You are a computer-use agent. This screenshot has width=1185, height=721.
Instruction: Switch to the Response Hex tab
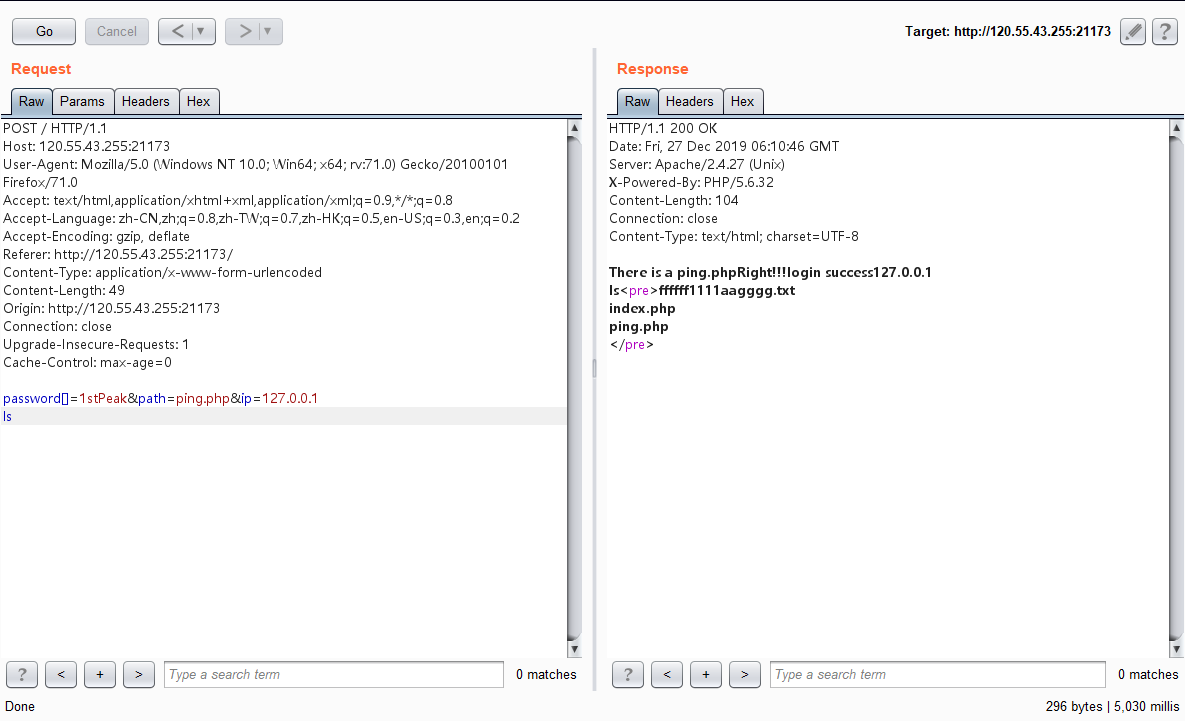(x=742, y=101)
